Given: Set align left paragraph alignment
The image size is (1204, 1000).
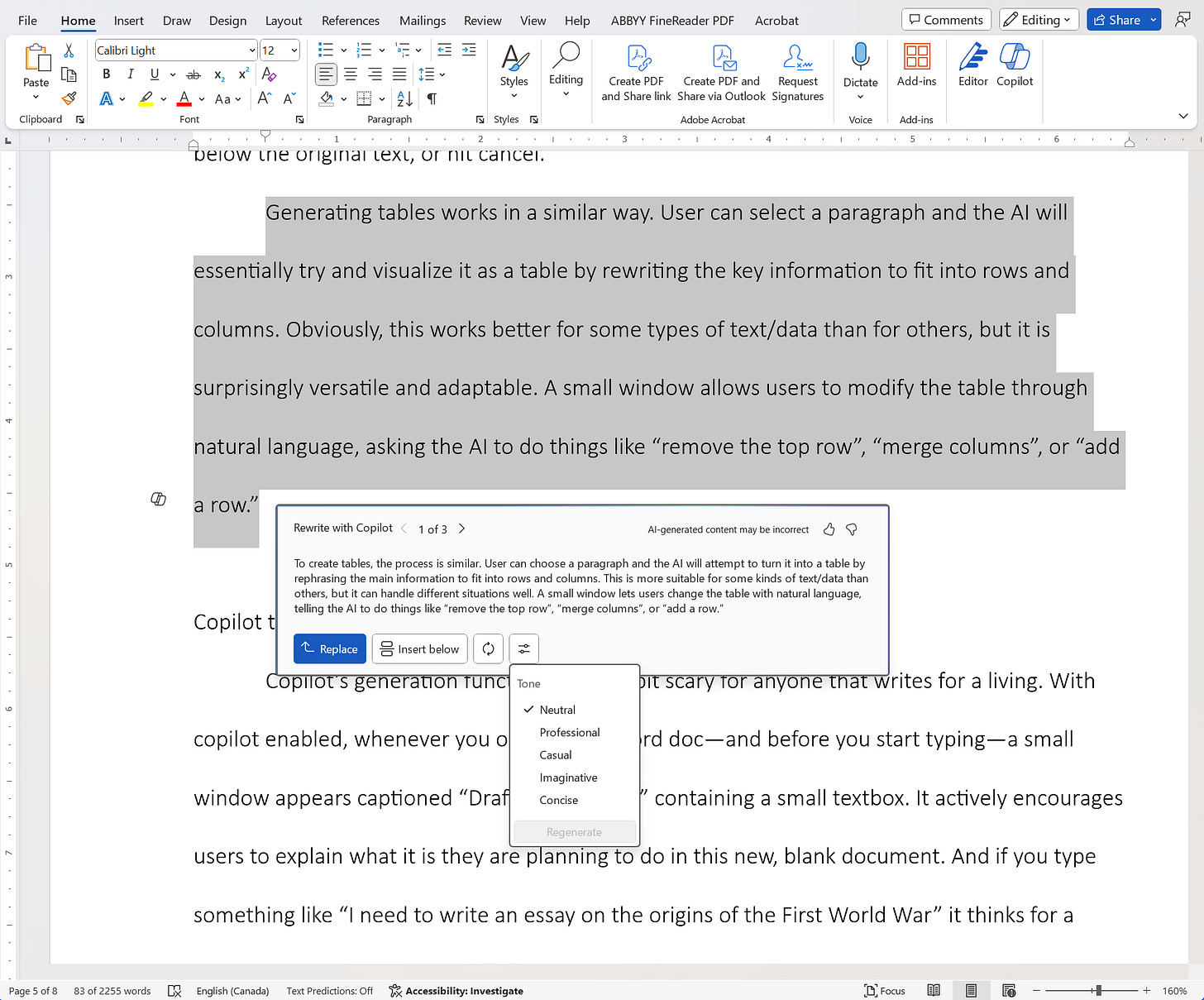Looking at the screenshot, I should (x=327, y=74).
